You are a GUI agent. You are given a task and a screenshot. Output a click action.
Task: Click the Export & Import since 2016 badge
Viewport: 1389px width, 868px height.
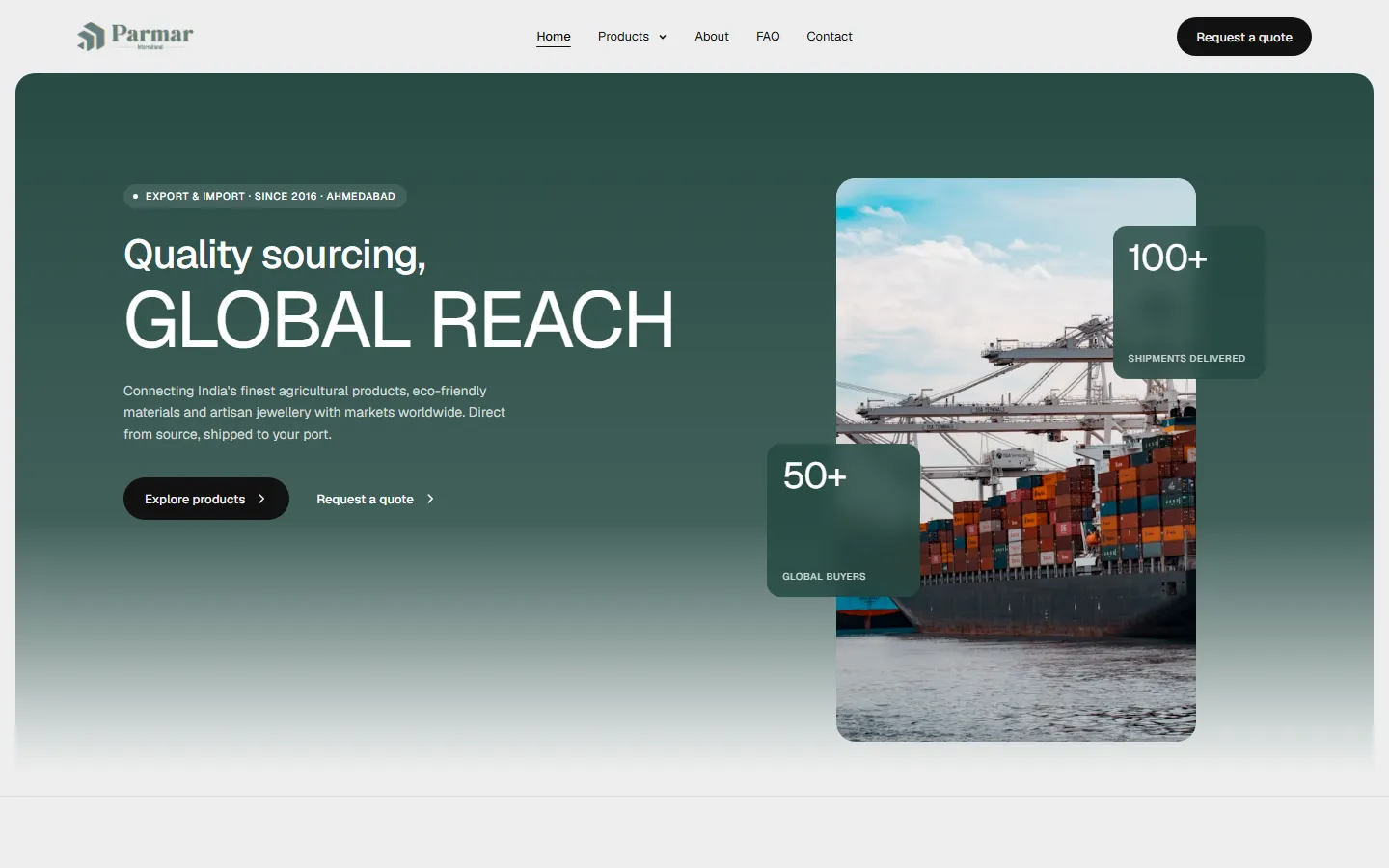265,196
